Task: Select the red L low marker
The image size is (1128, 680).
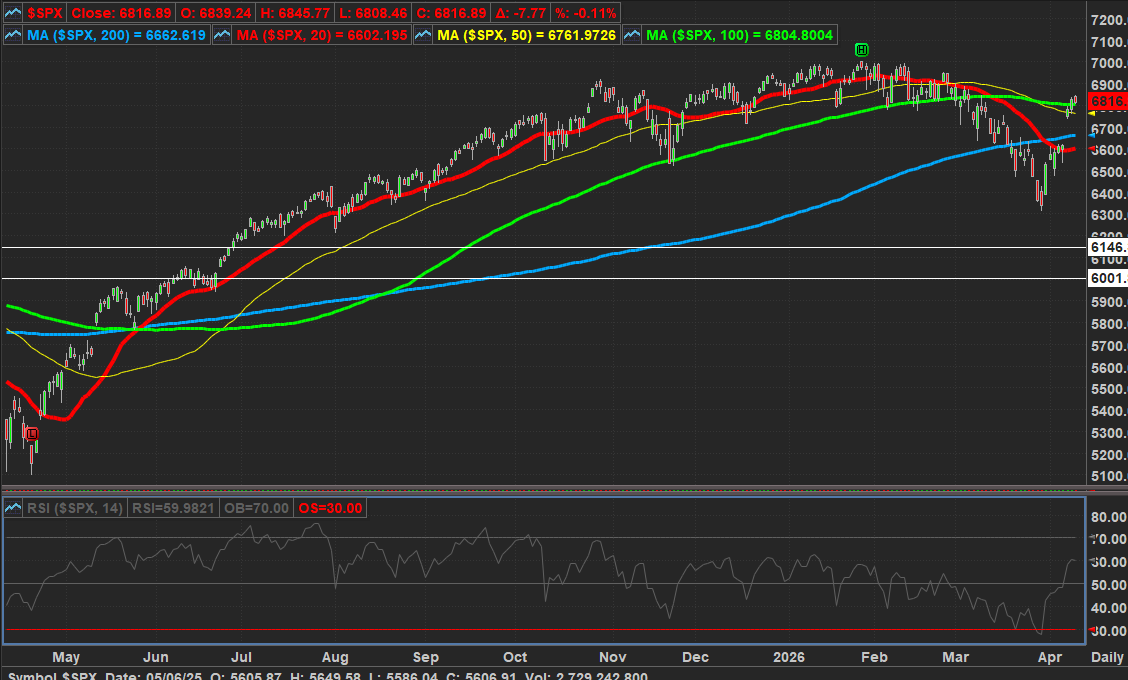Action: click(x=32, y=432)
